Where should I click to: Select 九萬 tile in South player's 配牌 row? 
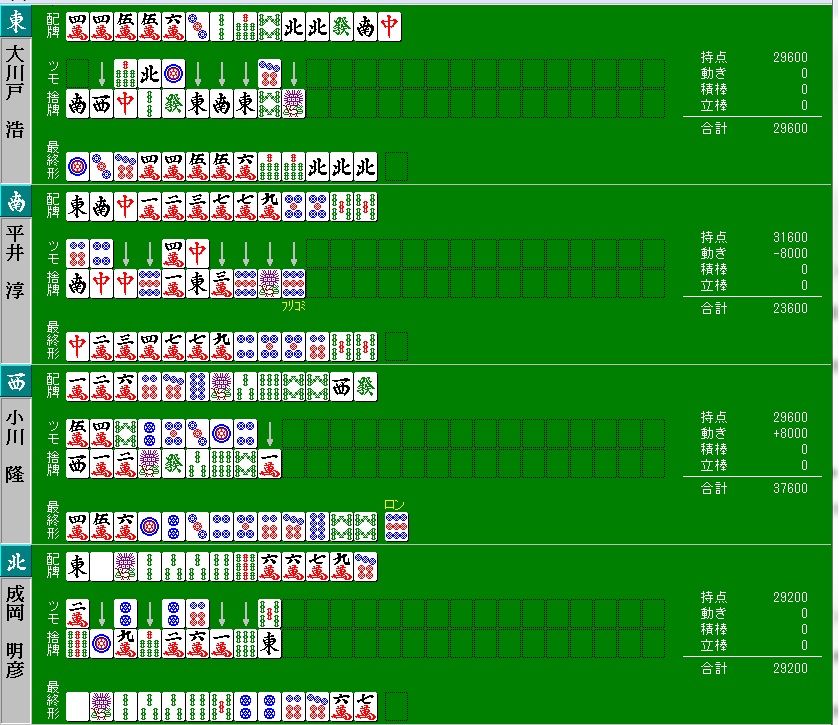[270, 207]
